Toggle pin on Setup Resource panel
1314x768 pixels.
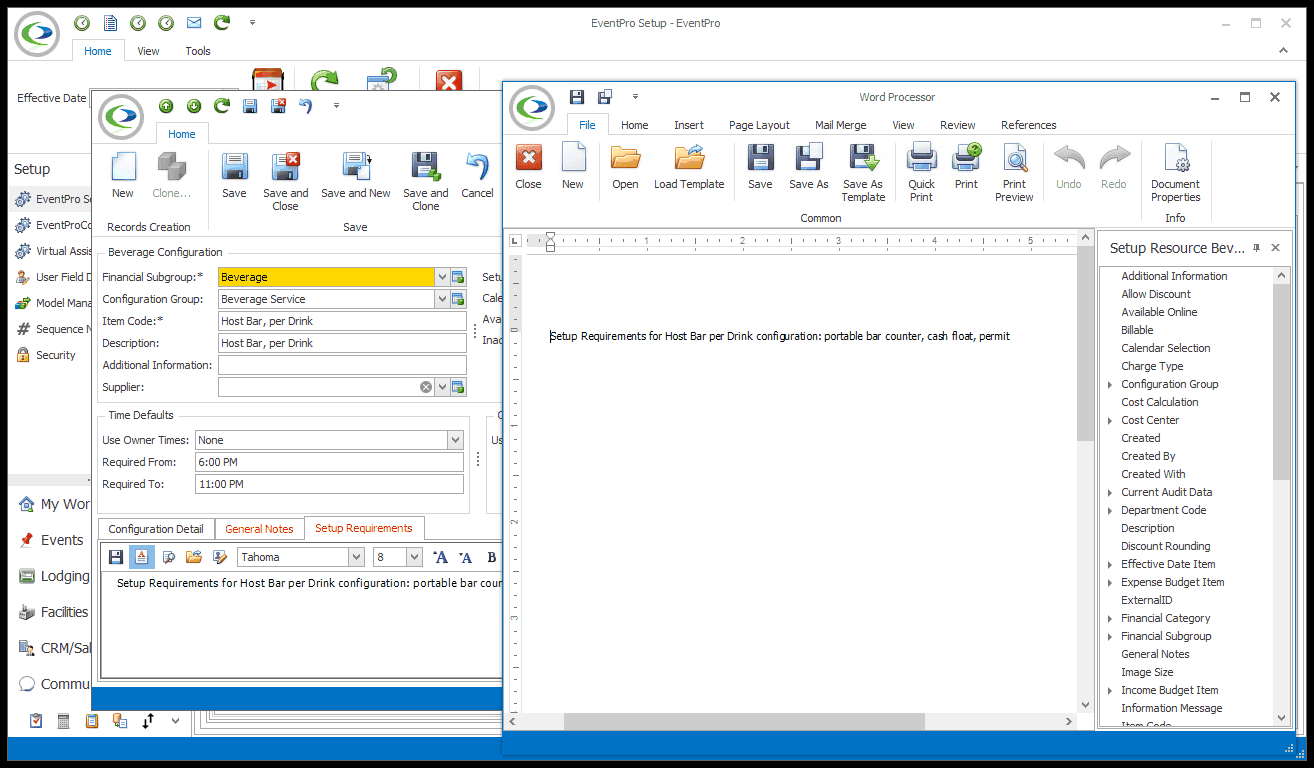click(1256, 248)
